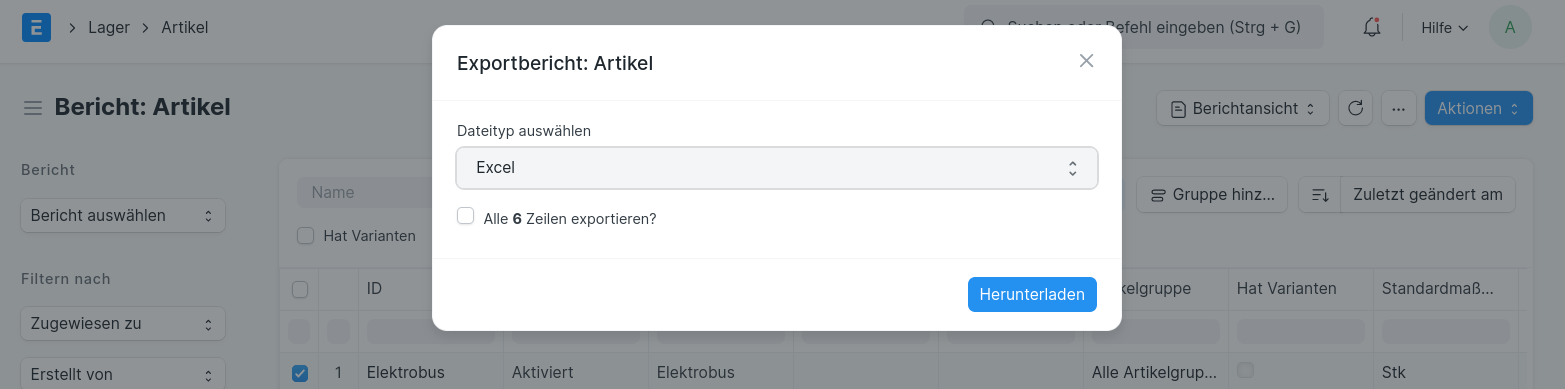Click the Herunterladen button
The width and height of the screenshot is (1565, 389).
point(1032,294)
